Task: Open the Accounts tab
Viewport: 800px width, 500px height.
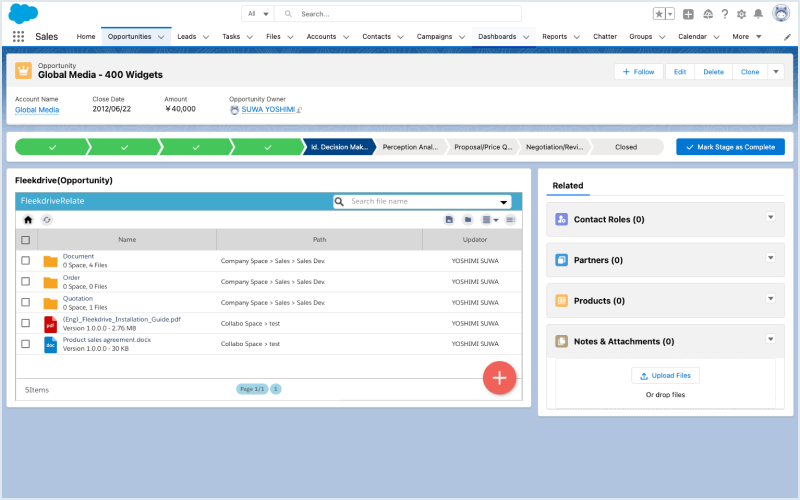Action: coord(321,37)
